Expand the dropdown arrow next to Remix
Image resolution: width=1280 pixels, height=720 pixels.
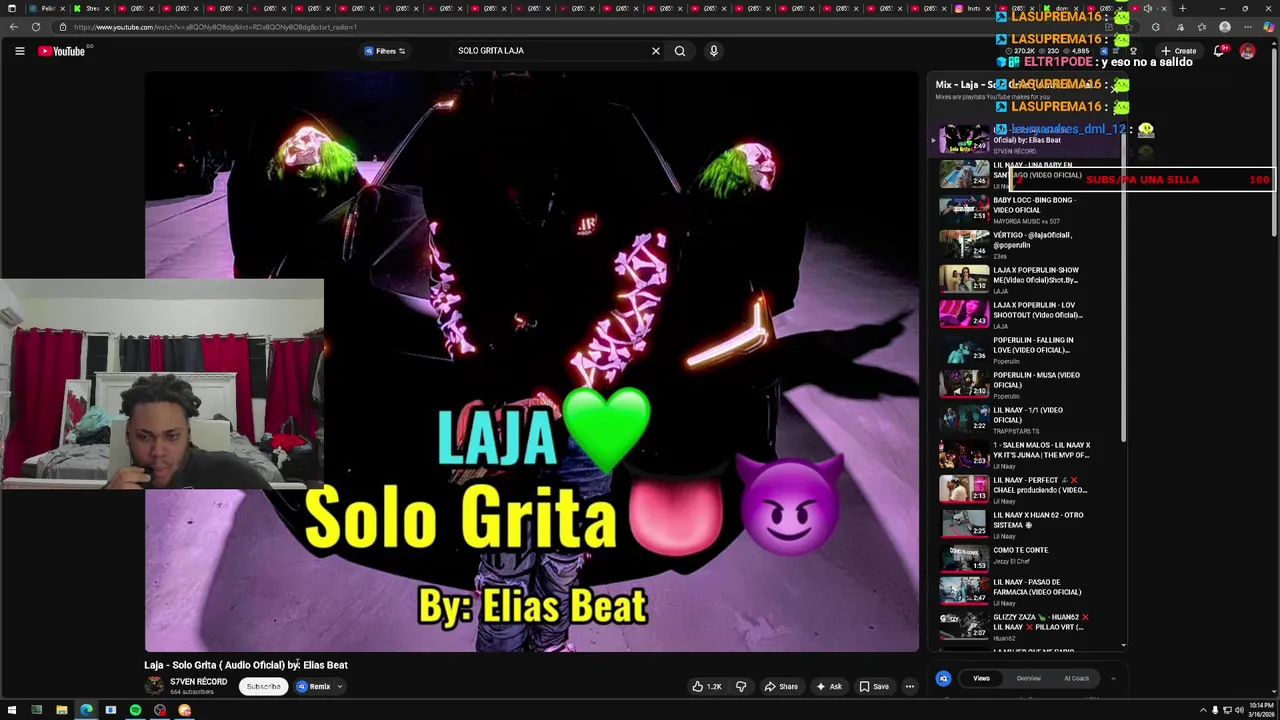click(x=340, y=687)
